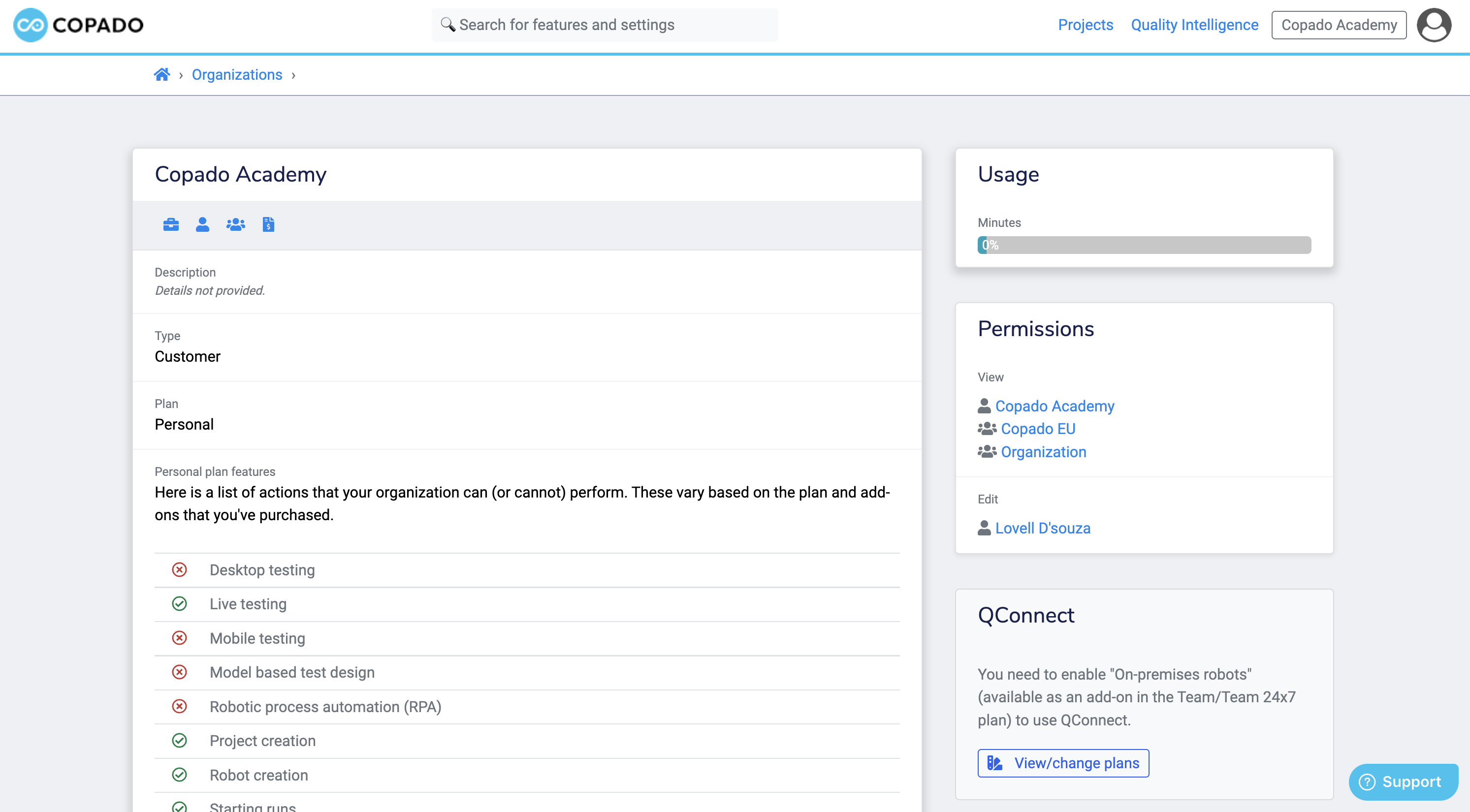Click the briefcase/organization icon tab
This screenshot has width=1470, height=812.
pyautogui.click(x=170, y=224)
